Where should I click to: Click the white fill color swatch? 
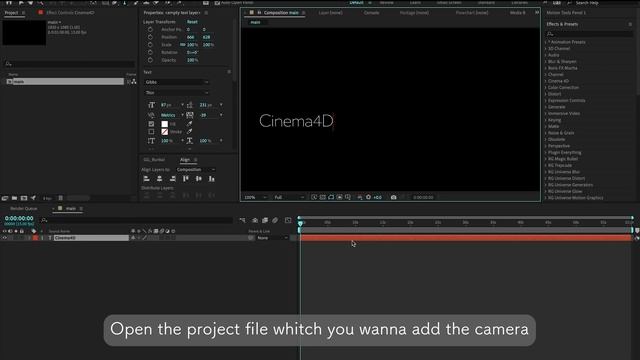[164, 124]
